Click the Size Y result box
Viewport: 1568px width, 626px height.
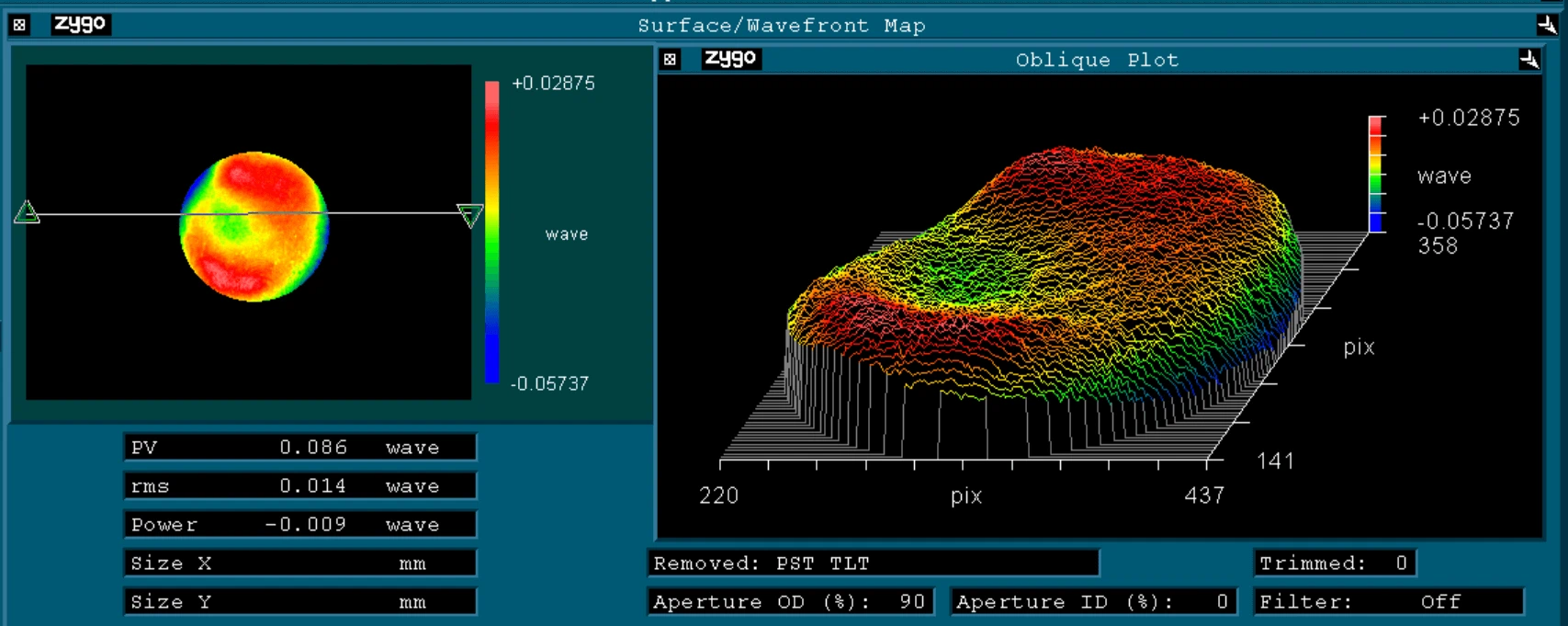coord(300,602)
